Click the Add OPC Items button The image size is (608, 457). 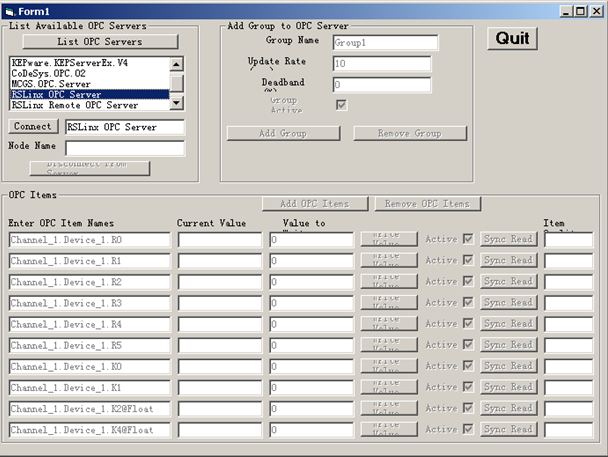click(x=315, y=204)
